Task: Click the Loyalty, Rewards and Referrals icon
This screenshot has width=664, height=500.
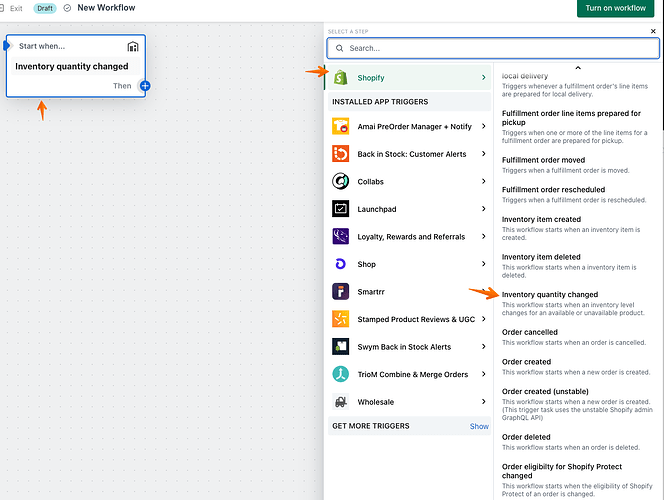Action: [x=340, y=236]
